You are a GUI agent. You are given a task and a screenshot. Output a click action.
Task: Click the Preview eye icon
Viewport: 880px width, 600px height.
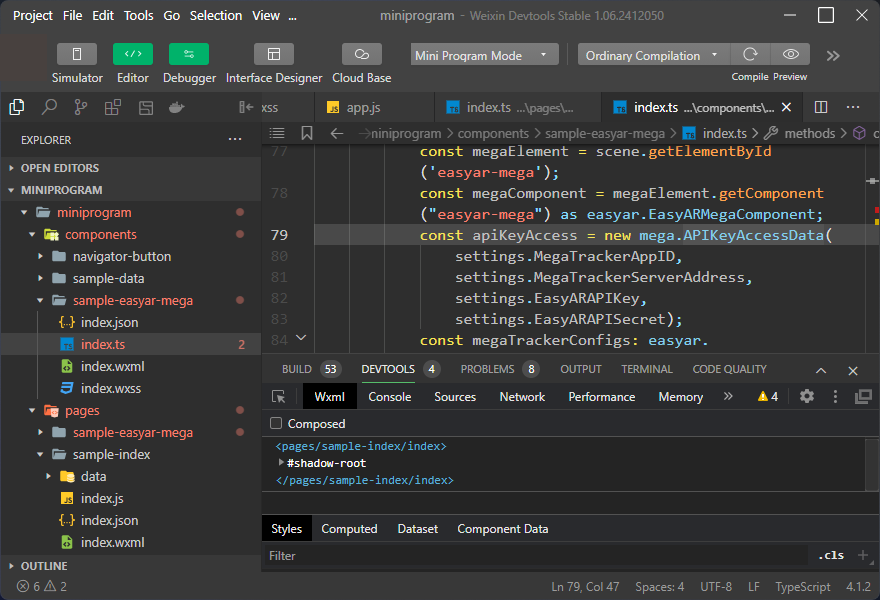[x=790, y=55]
